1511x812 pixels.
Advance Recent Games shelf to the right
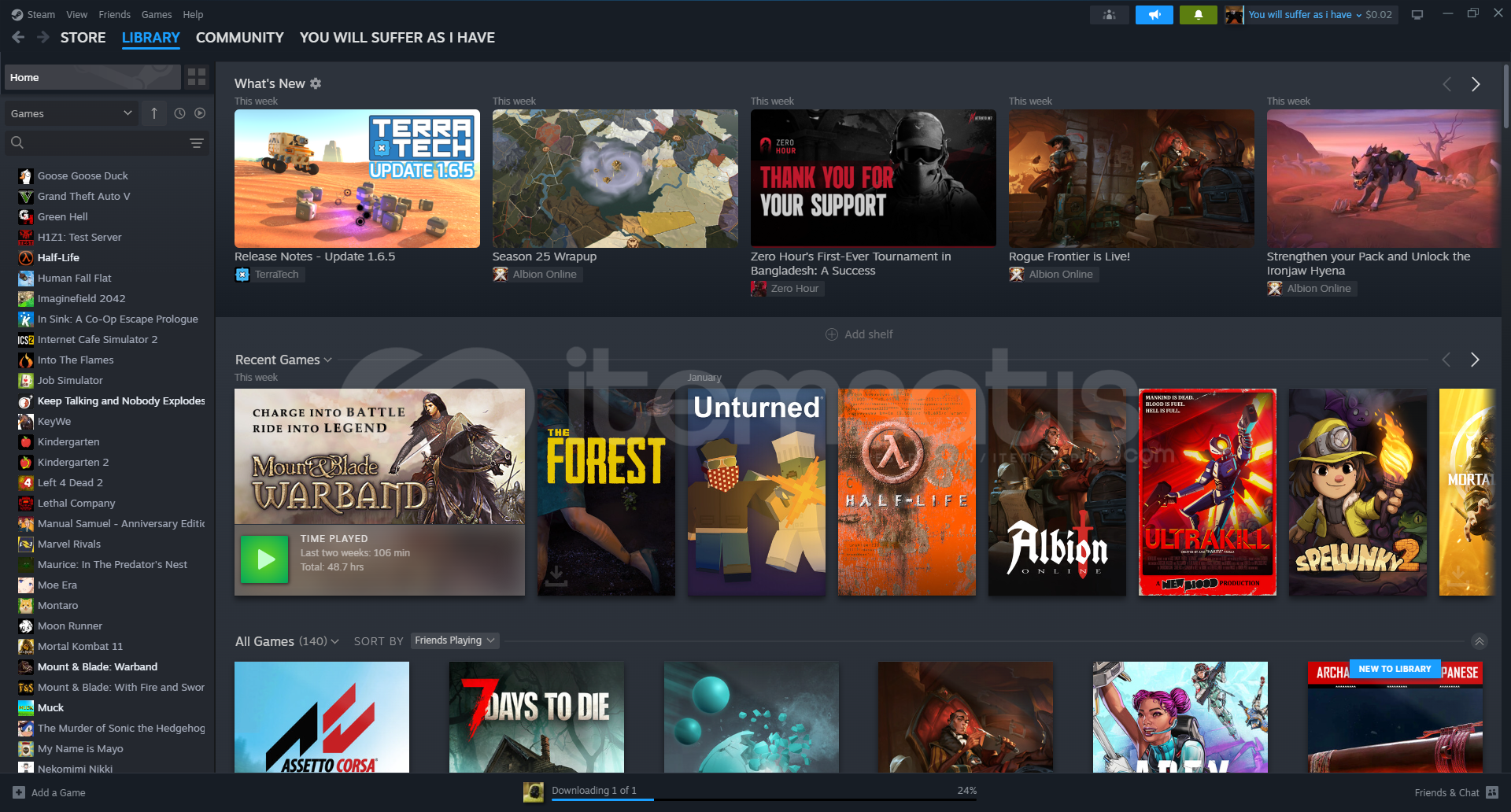[1475, 360]
